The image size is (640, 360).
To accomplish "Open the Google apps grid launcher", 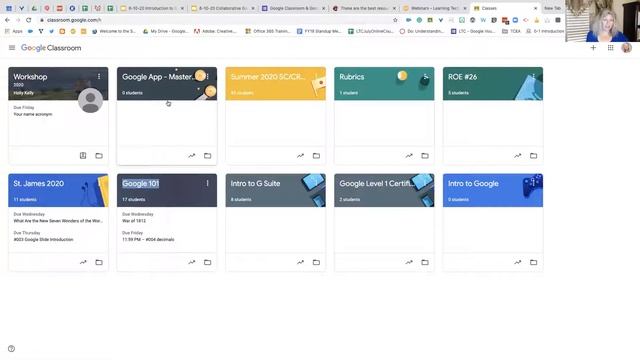I will click(610, 48).
